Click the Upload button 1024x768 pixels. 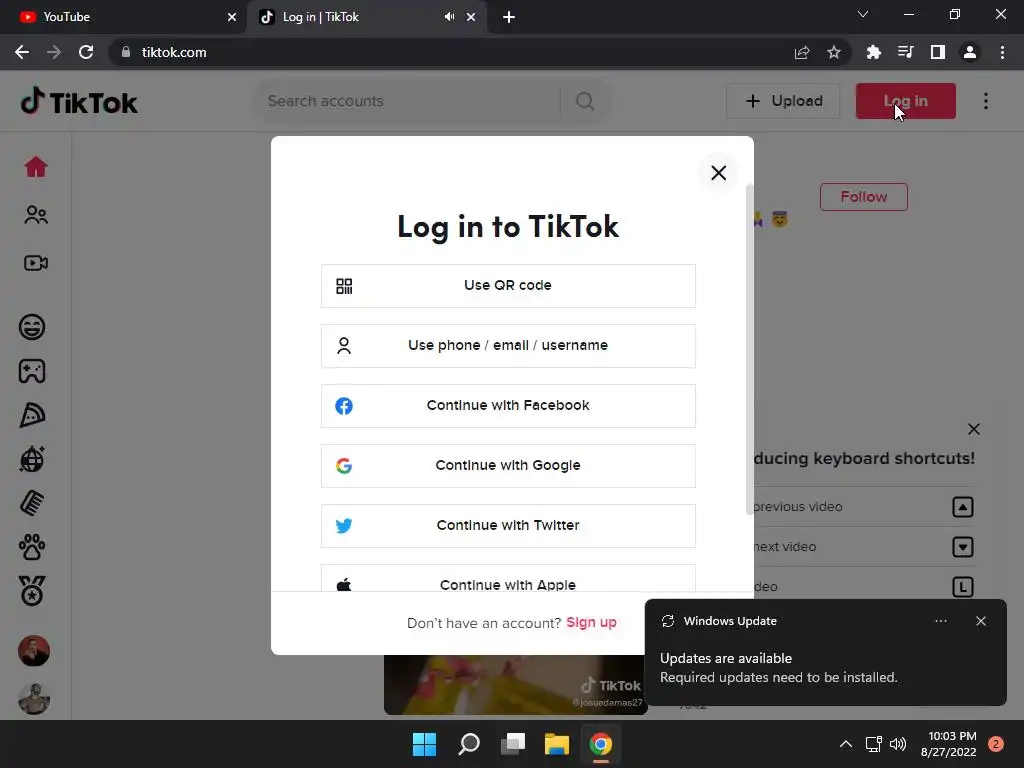(783, 101)
